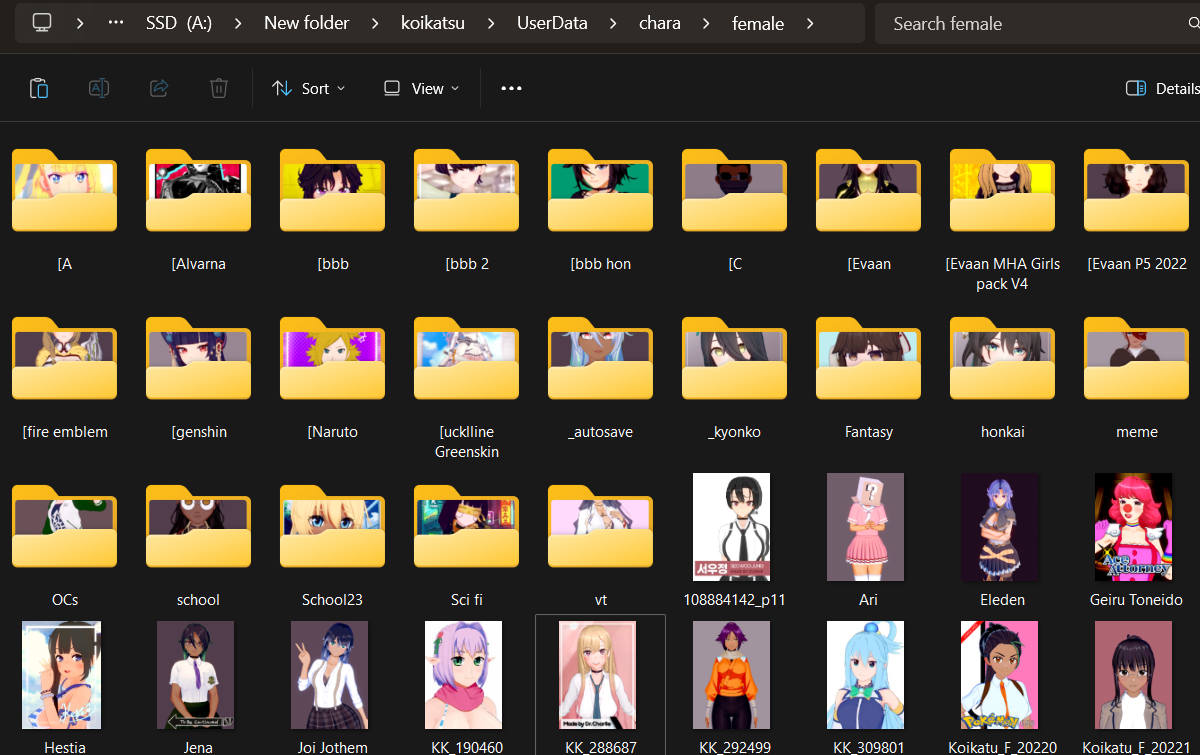
Task: Click the Share toolbar icon
Action: [x=159, y=88]
